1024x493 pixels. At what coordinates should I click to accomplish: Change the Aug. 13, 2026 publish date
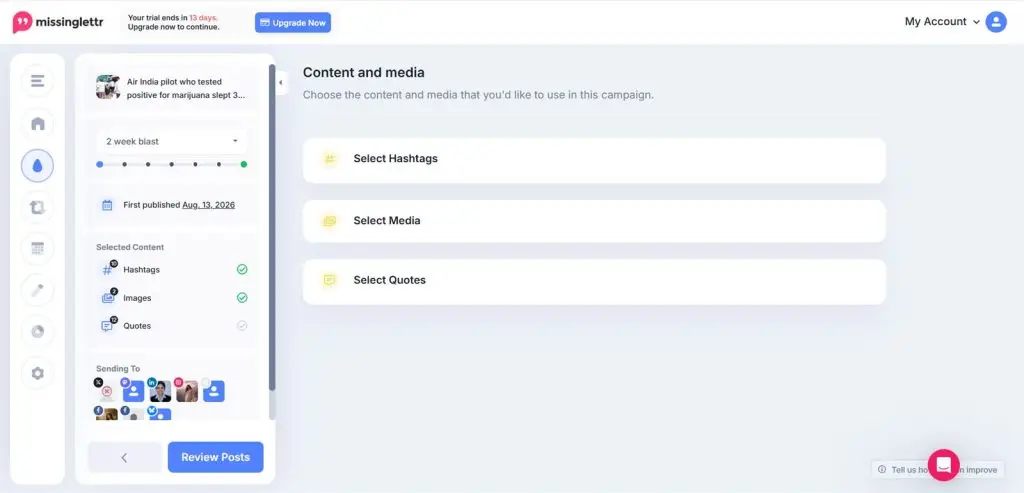[x=208, y=205]
